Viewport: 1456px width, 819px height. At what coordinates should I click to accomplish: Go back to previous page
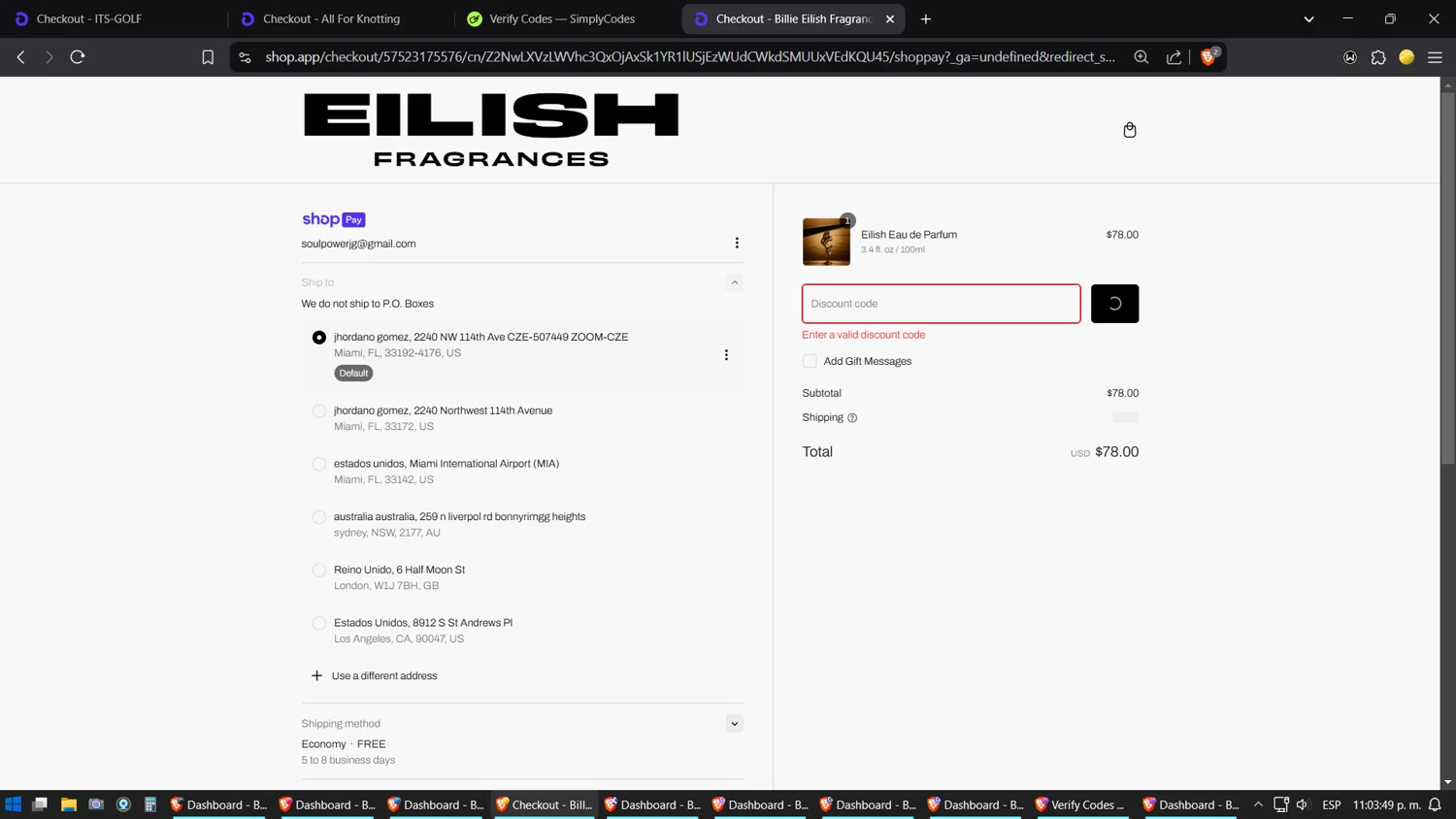[21, 57]
